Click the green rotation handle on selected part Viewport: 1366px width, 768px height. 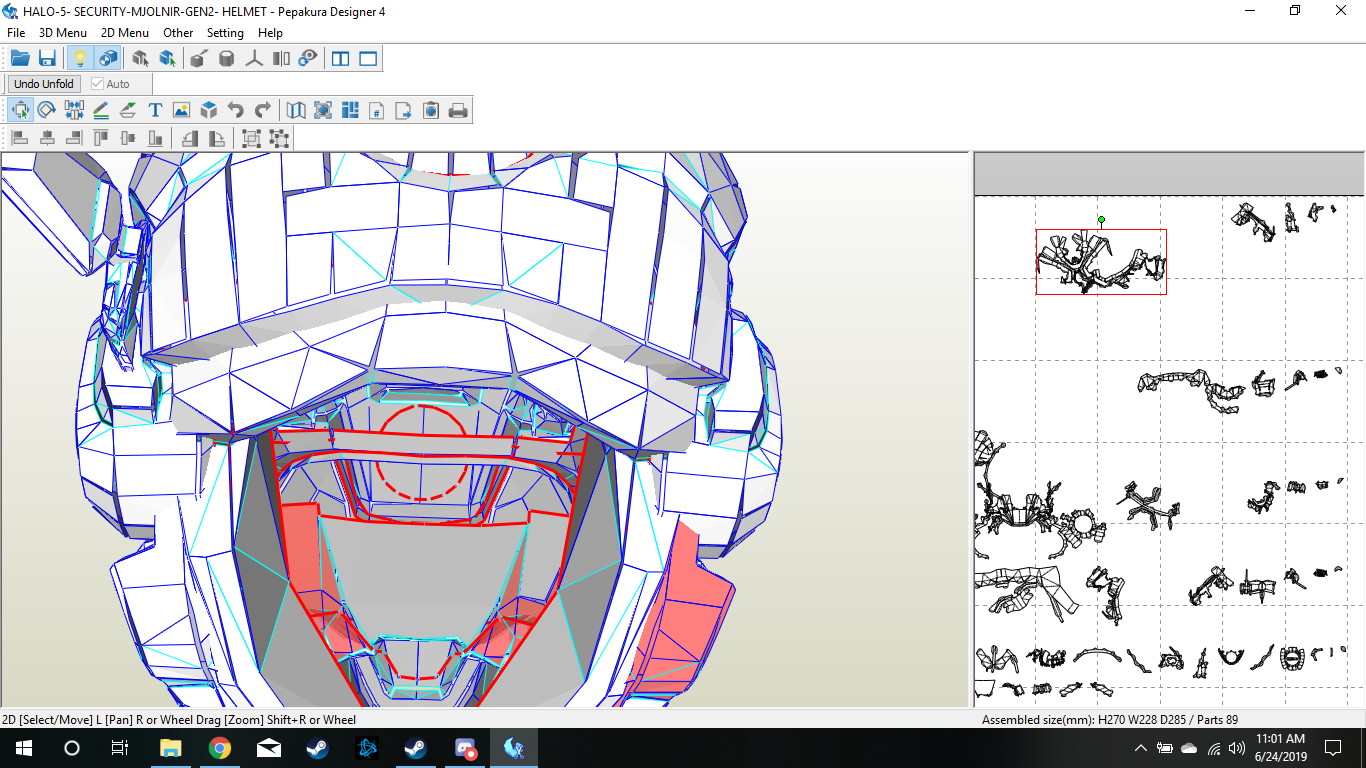click(1101, 219)
